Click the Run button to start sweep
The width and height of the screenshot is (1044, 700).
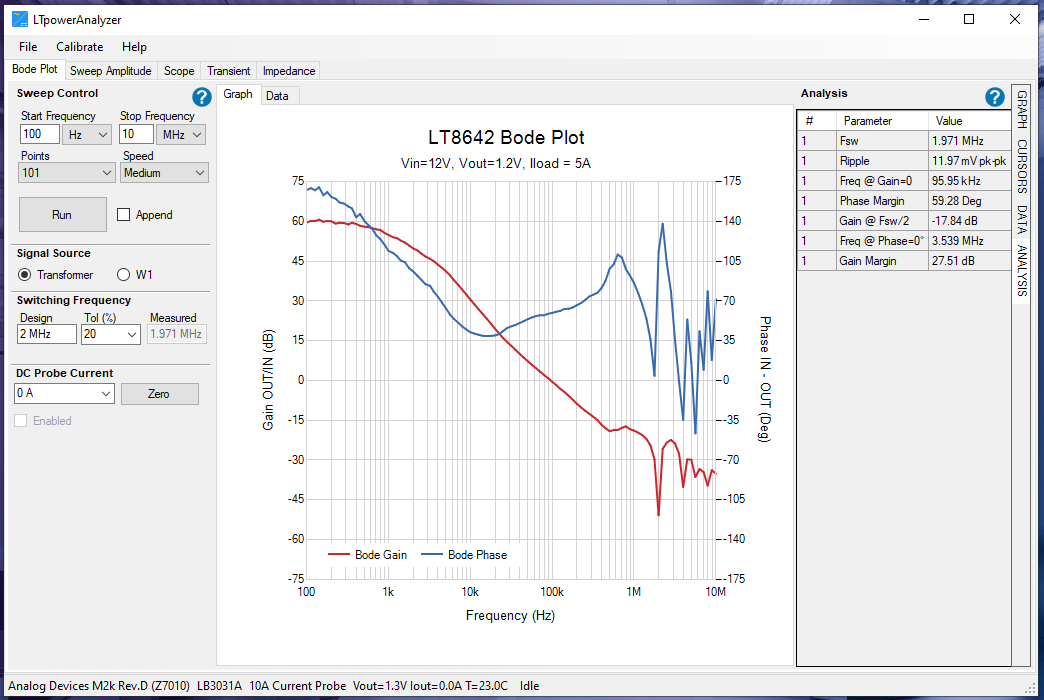tap(62, 214)
